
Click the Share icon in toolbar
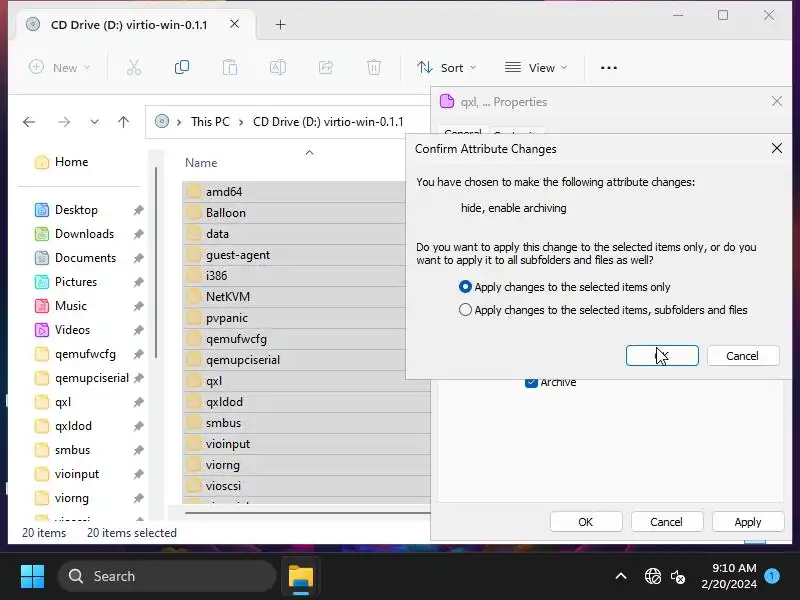pyautogui.click(x=326, y=67)
